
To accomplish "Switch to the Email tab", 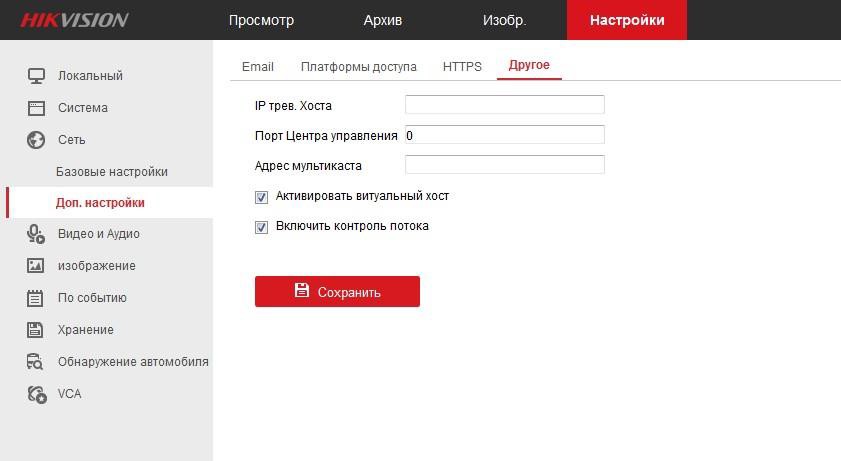I will coord(257,66).
